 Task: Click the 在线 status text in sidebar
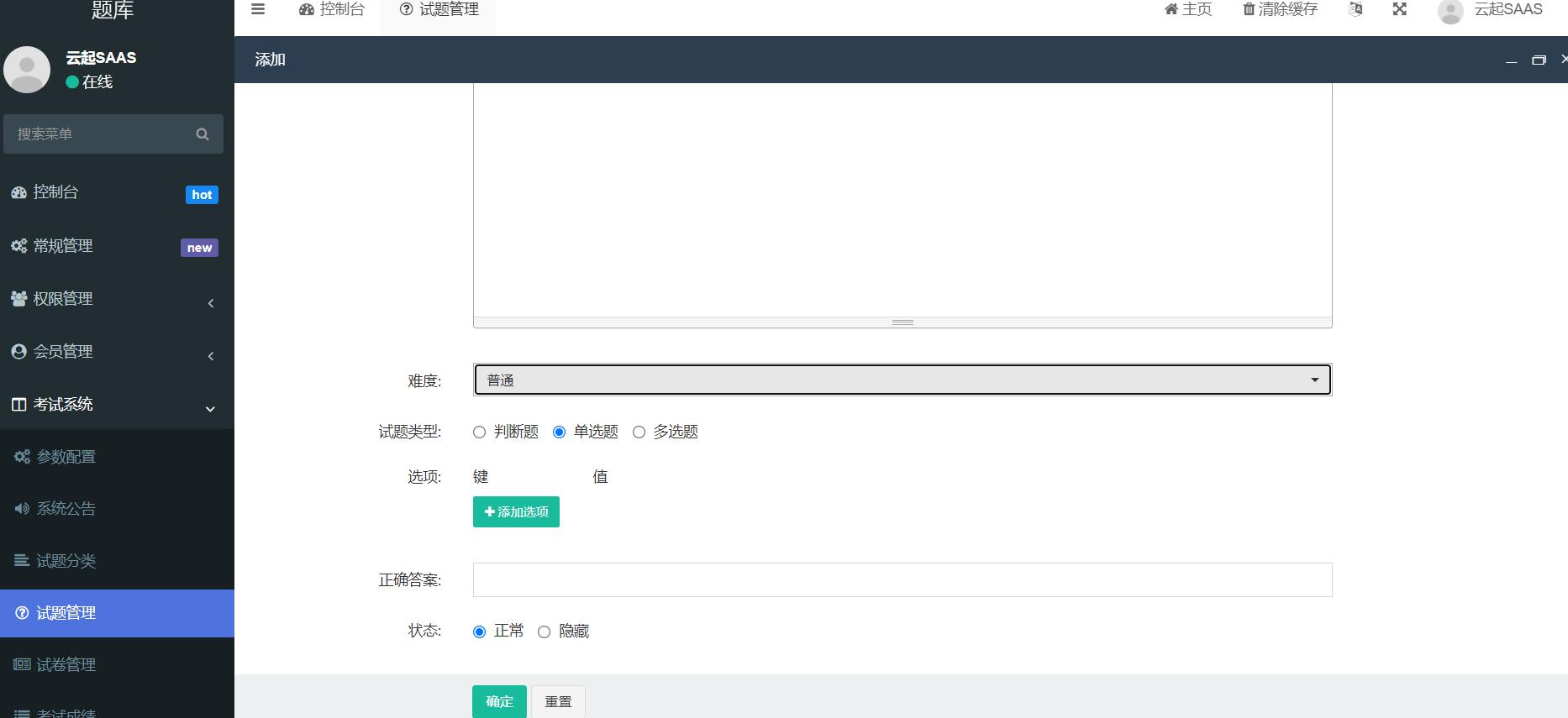click(97, 82)
